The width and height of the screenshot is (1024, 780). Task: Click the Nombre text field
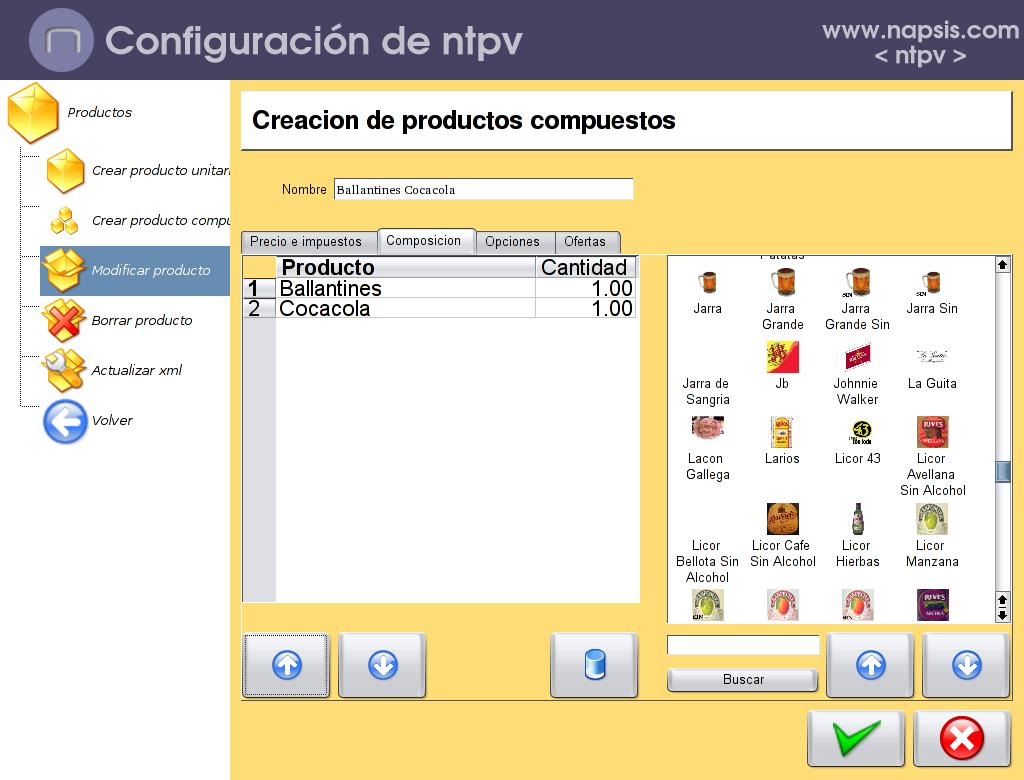click(483, 190)
